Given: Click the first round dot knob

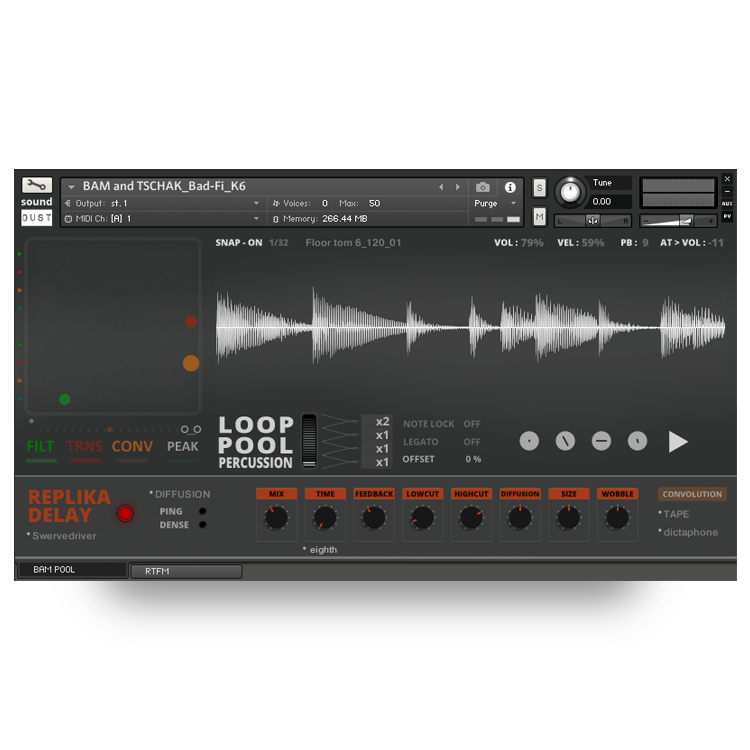Looking at the screenshot, I should [x=529, y=441].
